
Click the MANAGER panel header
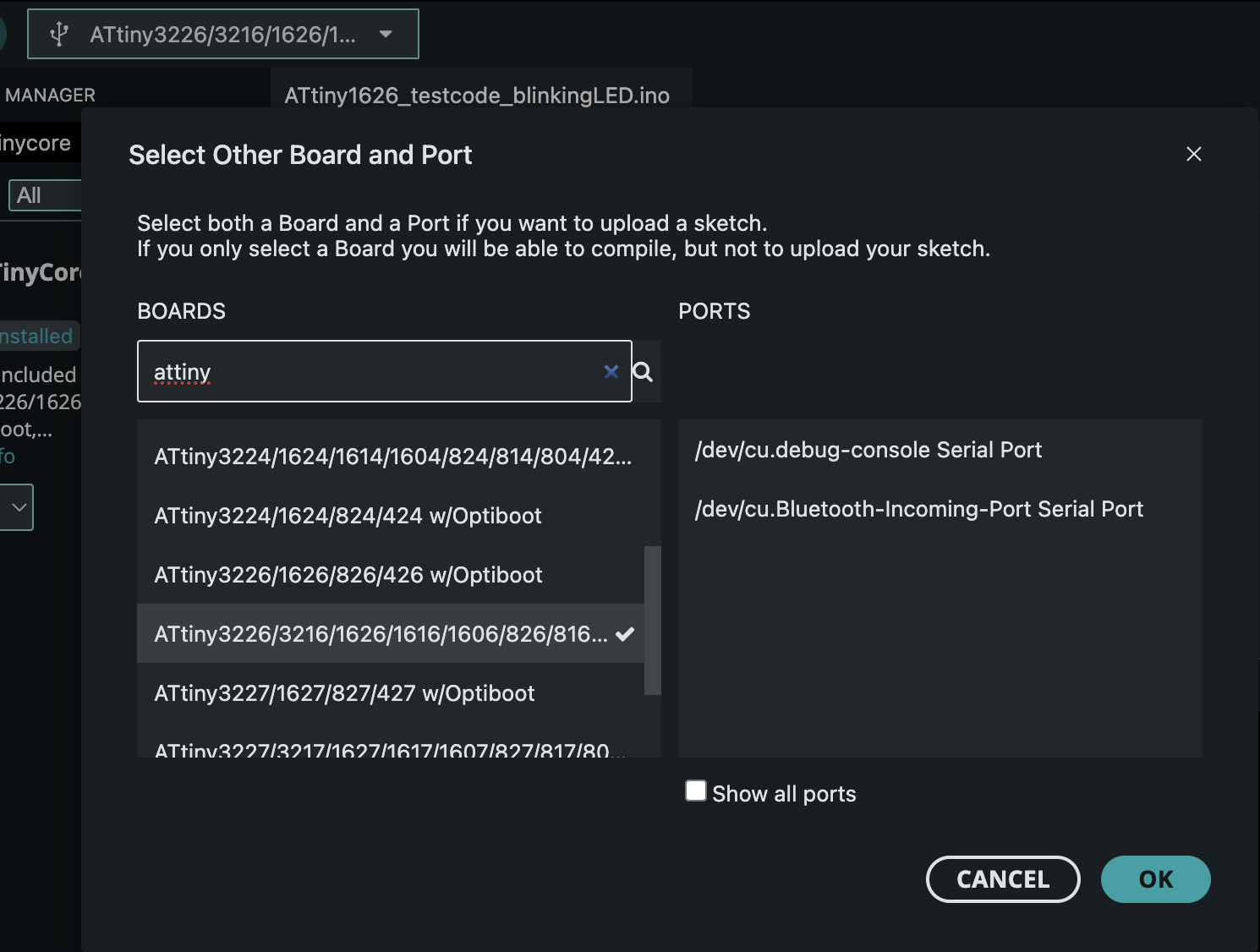point(49,95)
